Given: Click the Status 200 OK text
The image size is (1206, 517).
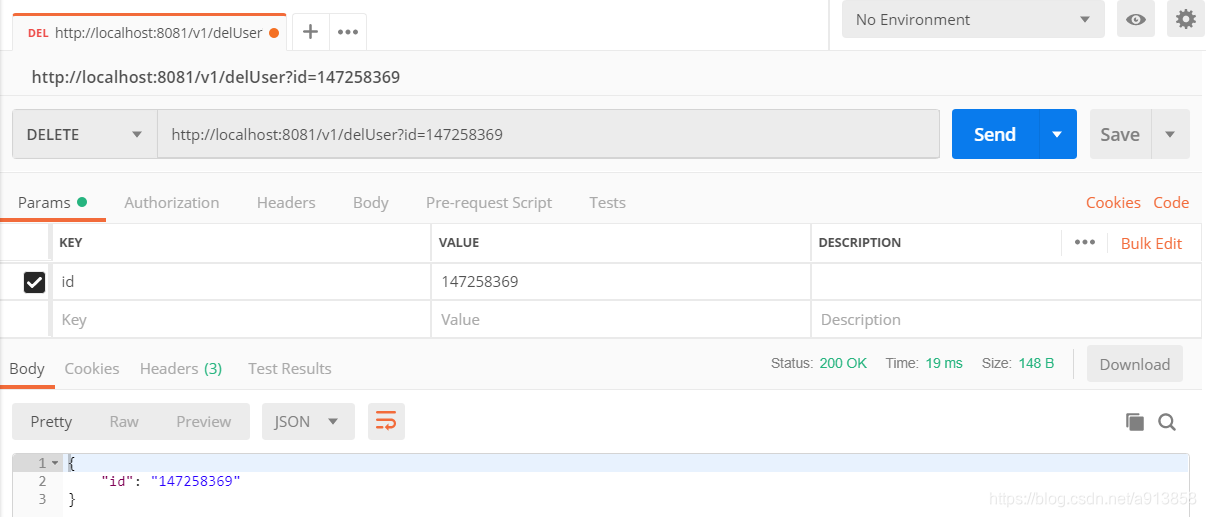Looking at the screenshot, I should coord(819,363).
